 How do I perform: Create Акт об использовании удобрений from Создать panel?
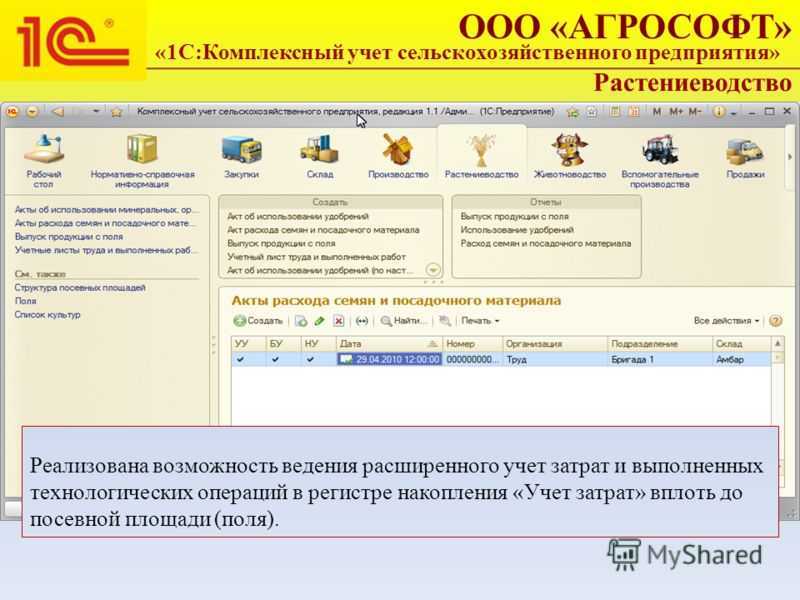(298, 216)
